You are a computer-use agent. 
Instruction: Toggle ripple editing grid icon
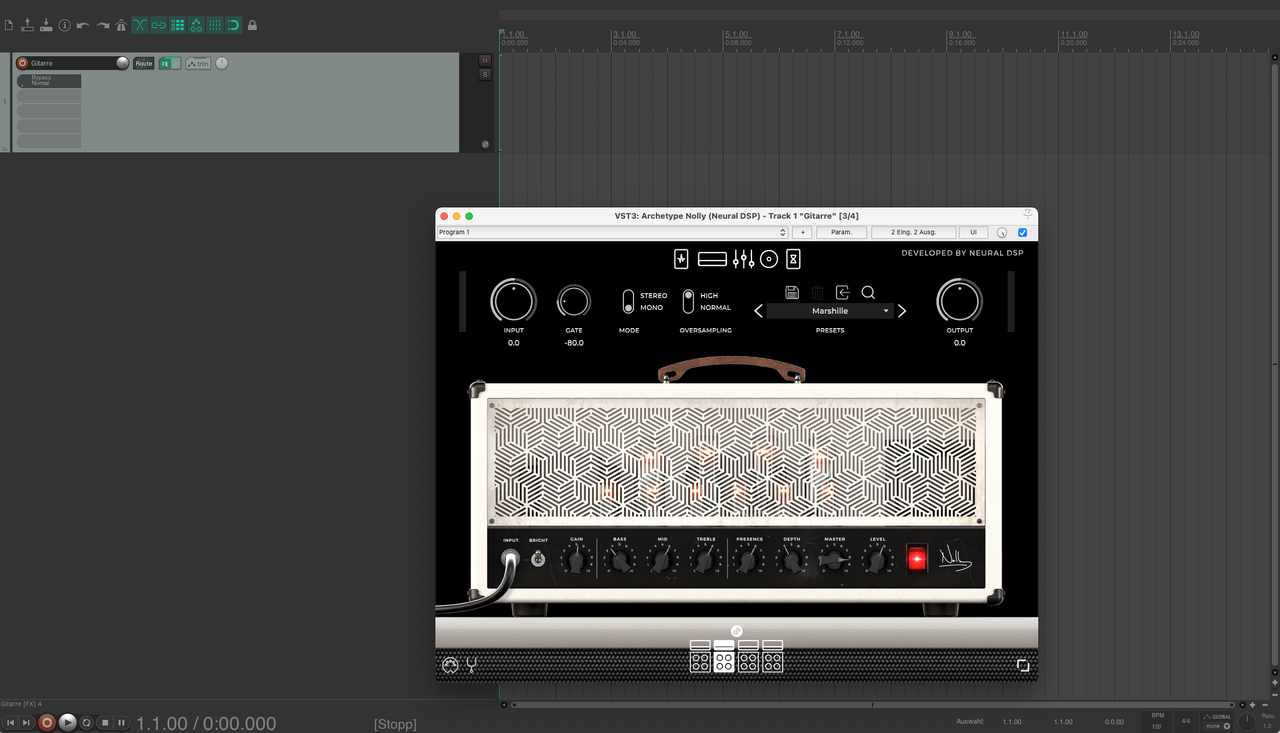(x=178, y=25)
